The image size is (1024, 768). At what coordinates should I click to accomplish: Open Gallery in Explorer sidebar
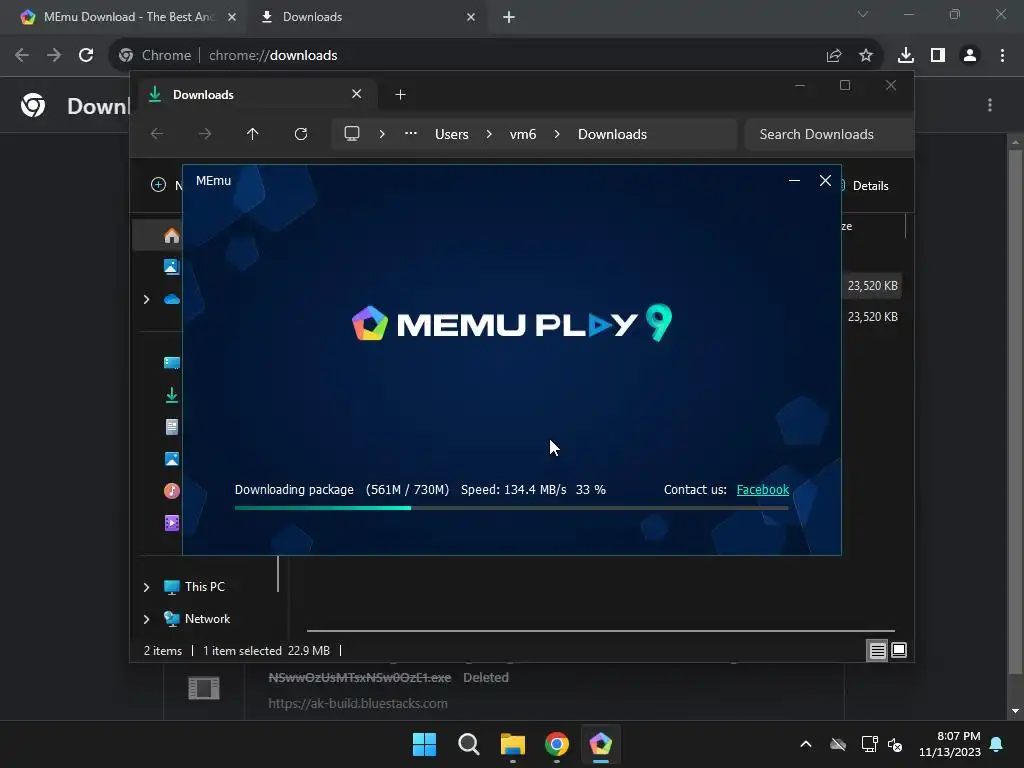click(172, 266)
